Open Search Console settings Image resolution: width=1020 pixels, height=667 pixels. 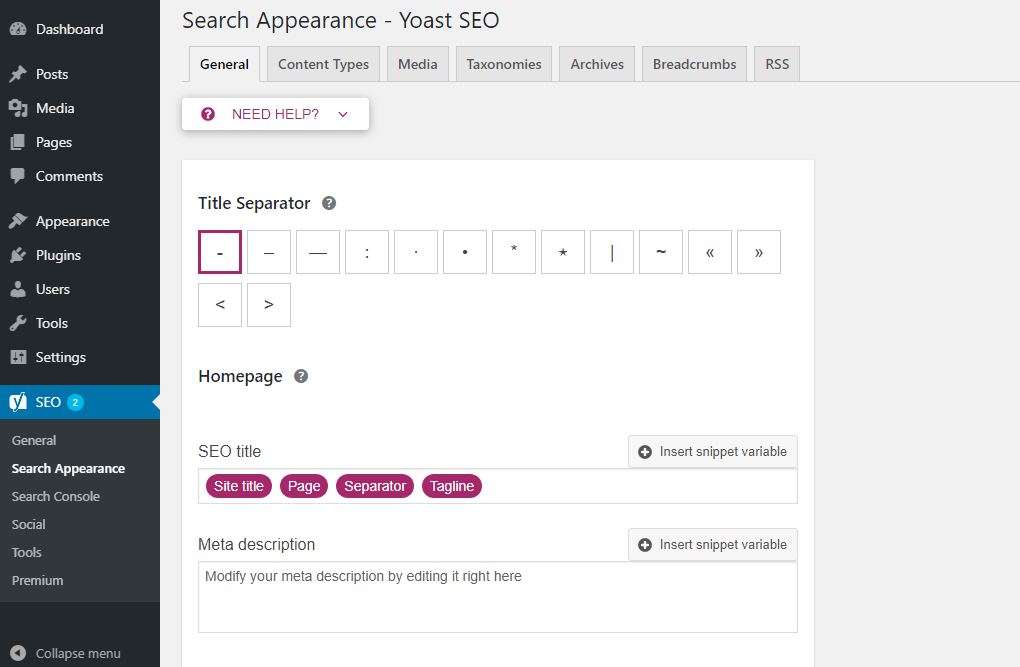point(55,495)
